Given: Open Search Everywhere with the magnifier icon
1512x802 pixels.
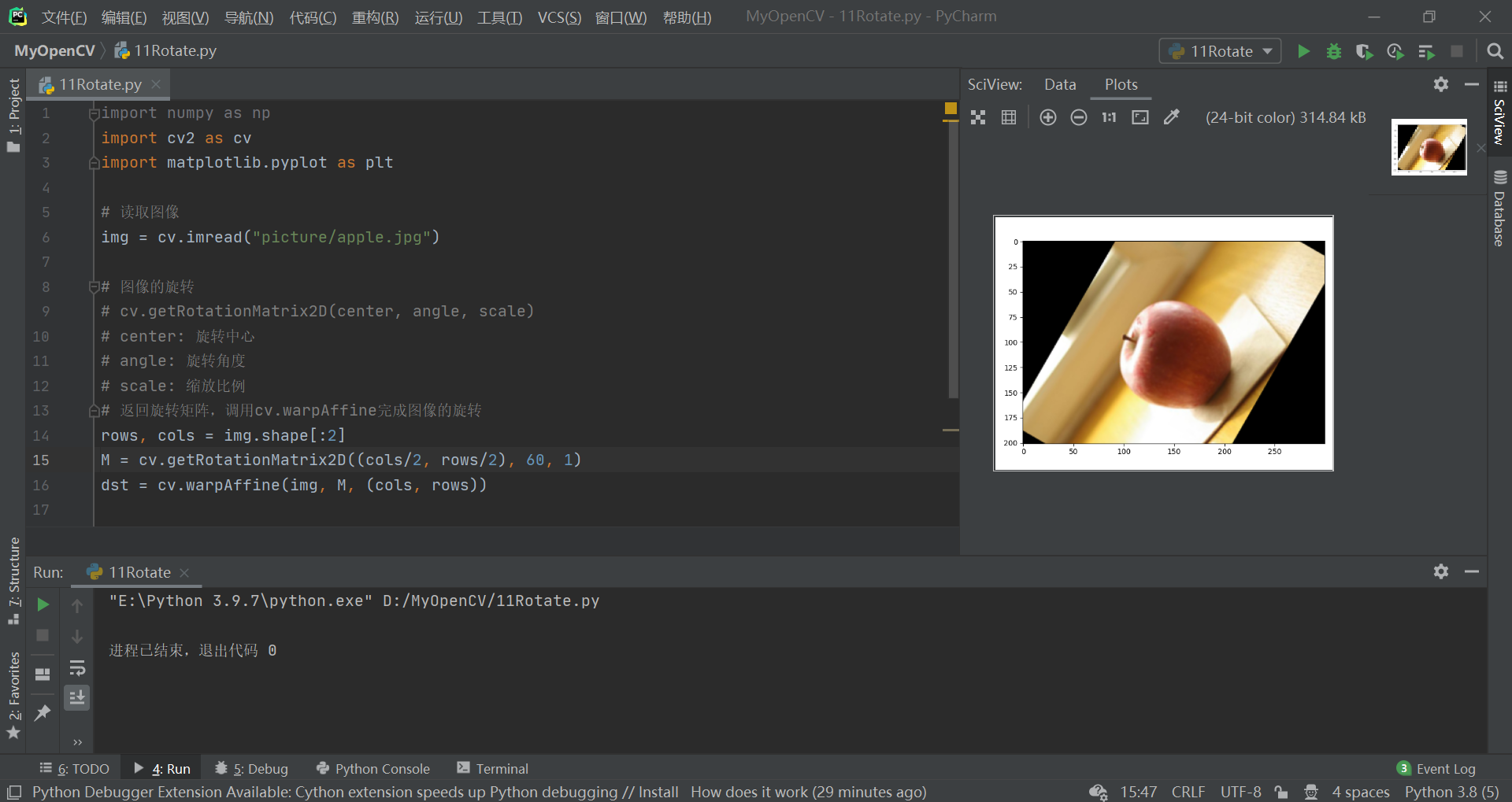Looking at the screenshot, I should tap(1495, 50).
